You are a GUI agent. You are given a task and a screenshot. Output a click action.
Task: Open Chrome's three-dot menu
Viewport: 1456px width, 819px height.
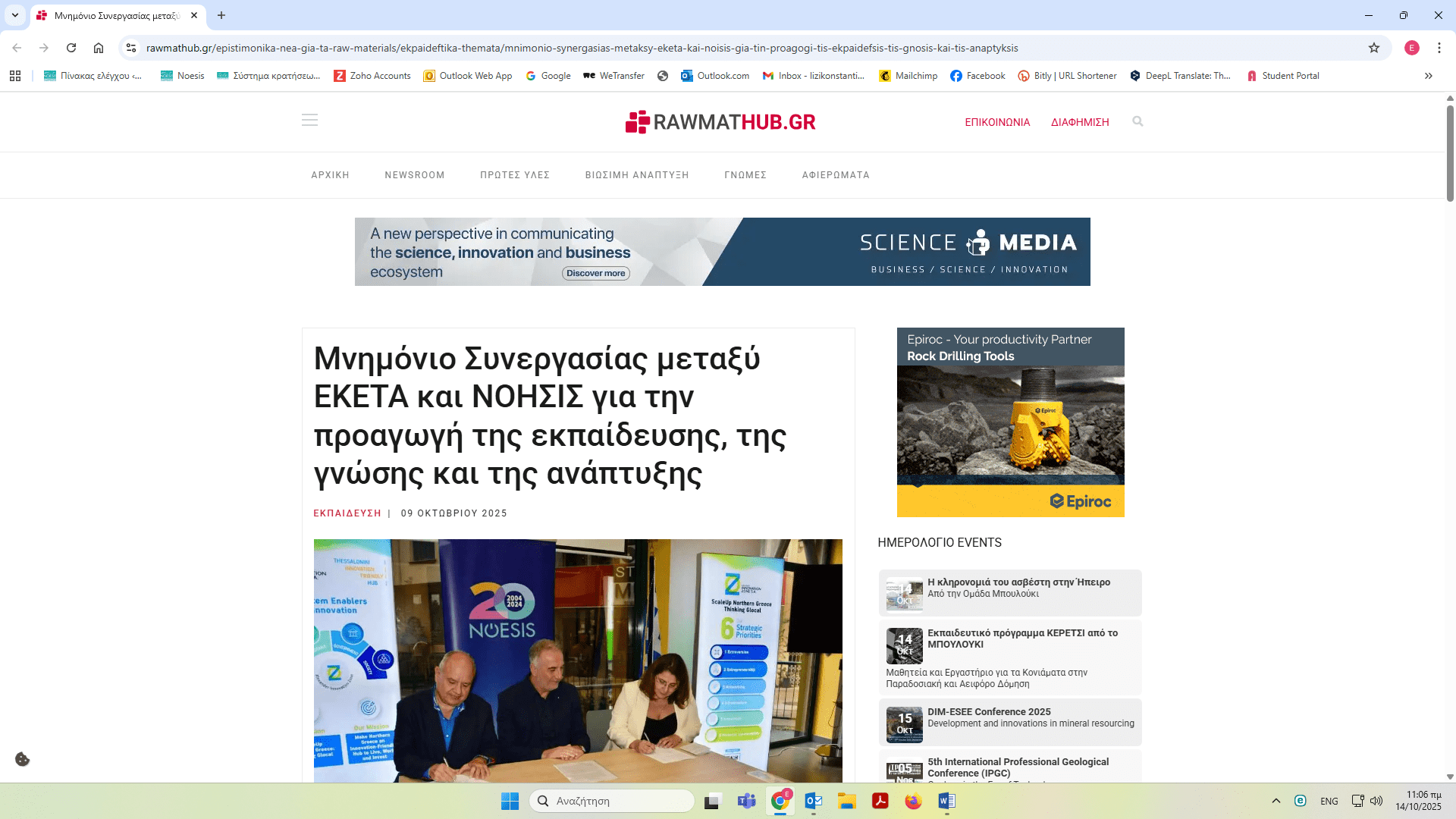click(x=1439, y=48)
